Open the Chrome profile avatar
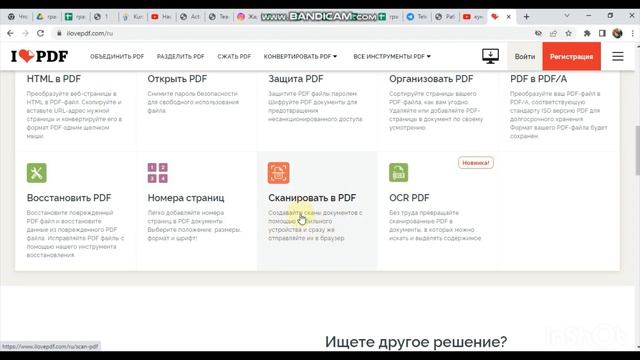640x360 pixels. click(617, 33)
